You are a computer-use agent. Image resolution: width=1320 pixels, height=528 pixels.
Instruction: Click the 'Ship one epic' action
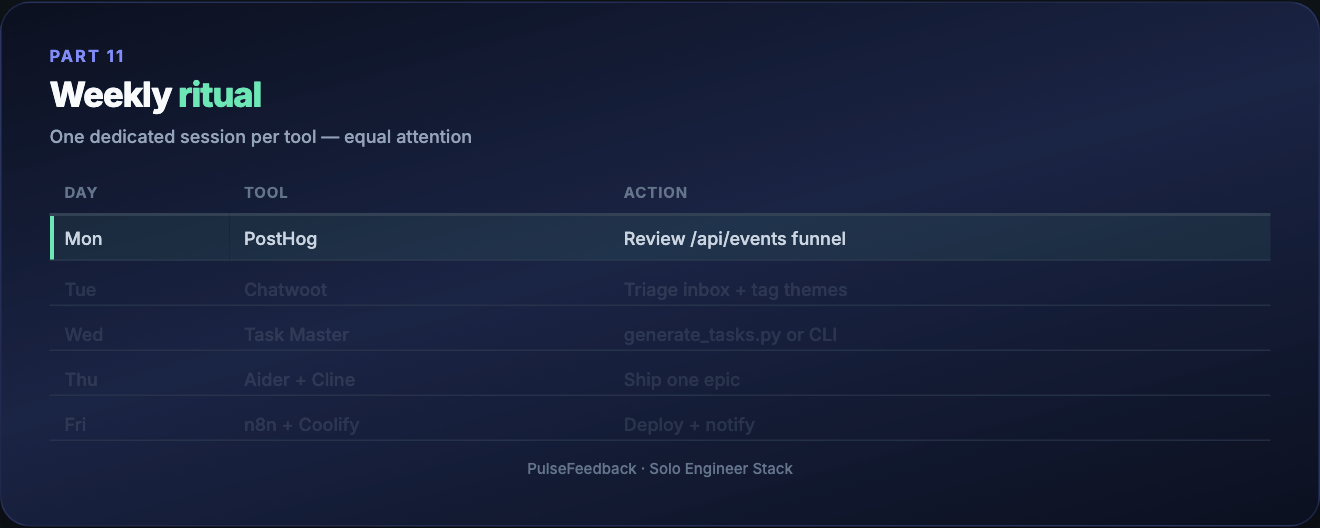pos(682,380)
